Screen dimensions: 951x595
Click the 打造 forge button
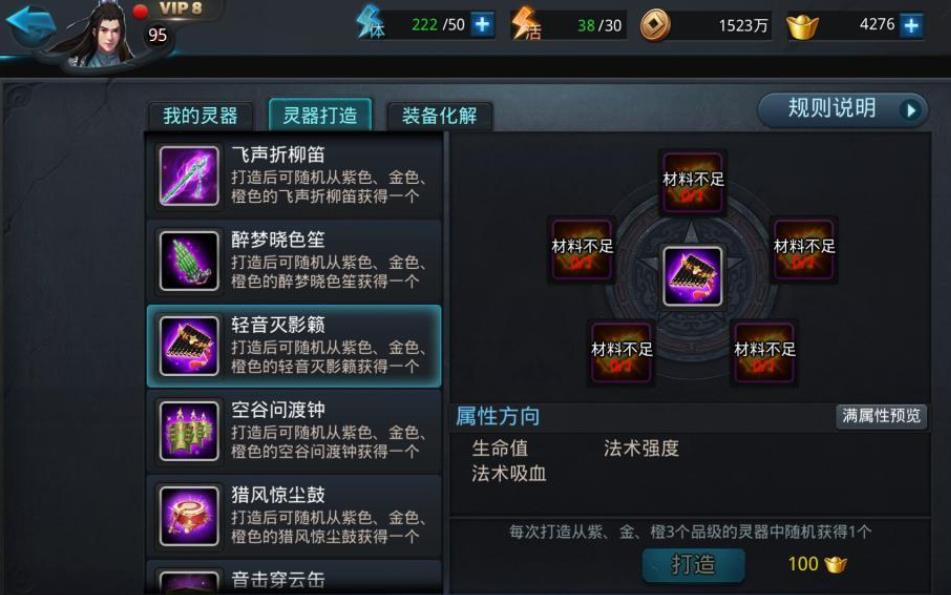point(693,565)
